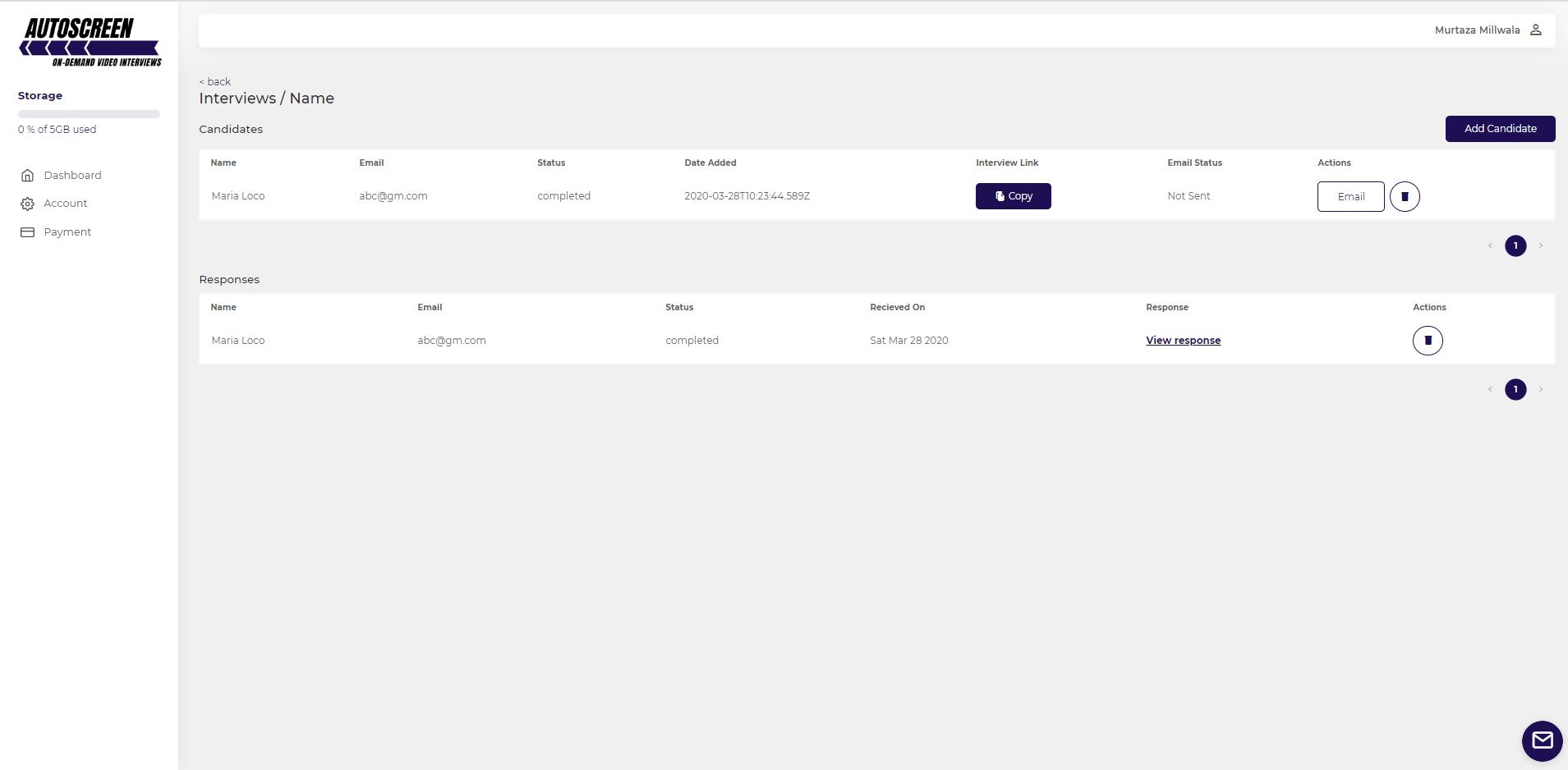1568x770 pixels.
Task: Select page 1 in Responses pagination
Action: [x=1515, y=390]
